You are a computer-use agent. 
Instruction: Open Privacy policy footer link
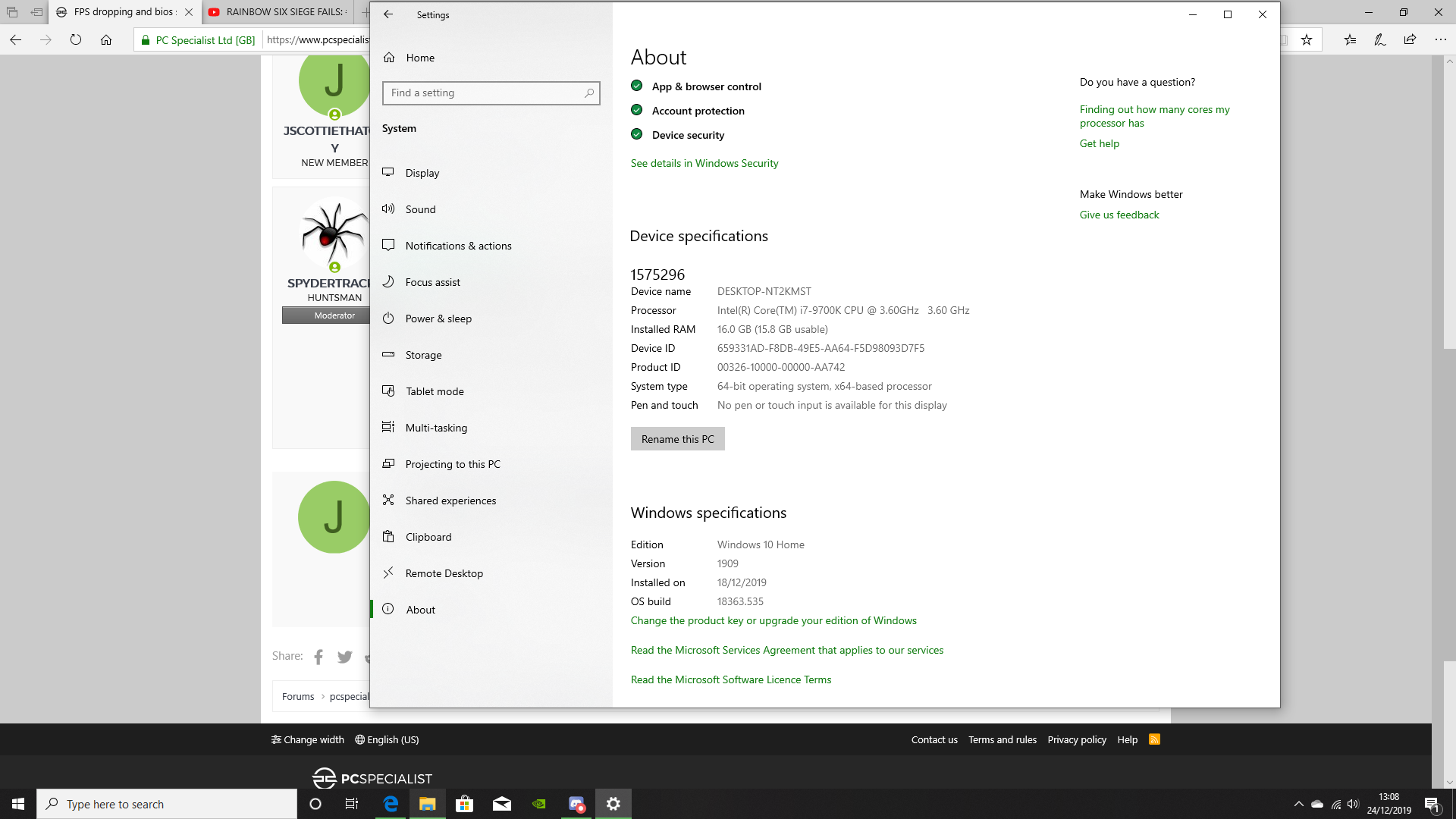point(1077,740)
